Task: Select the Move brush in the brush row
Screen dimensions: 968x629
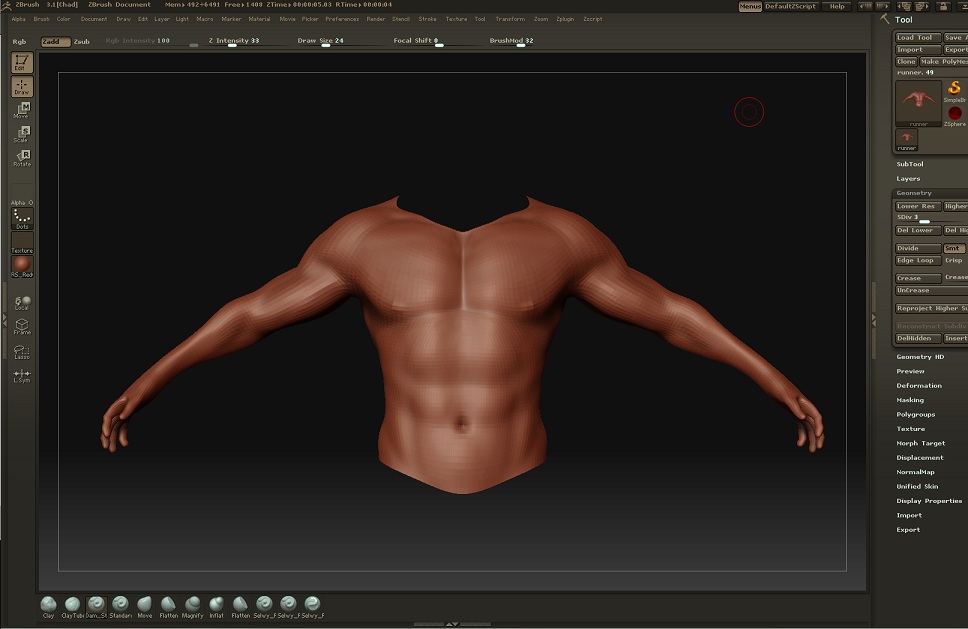Action: 144,607
